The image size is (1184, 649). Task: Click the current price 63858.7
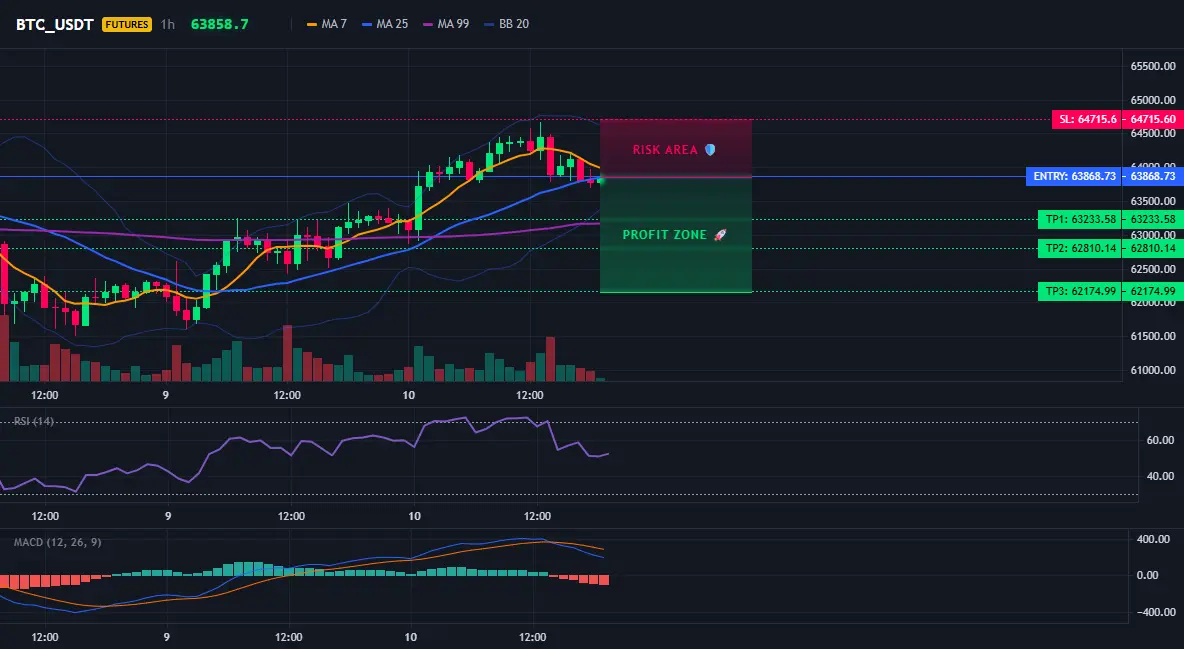[220, 24]
